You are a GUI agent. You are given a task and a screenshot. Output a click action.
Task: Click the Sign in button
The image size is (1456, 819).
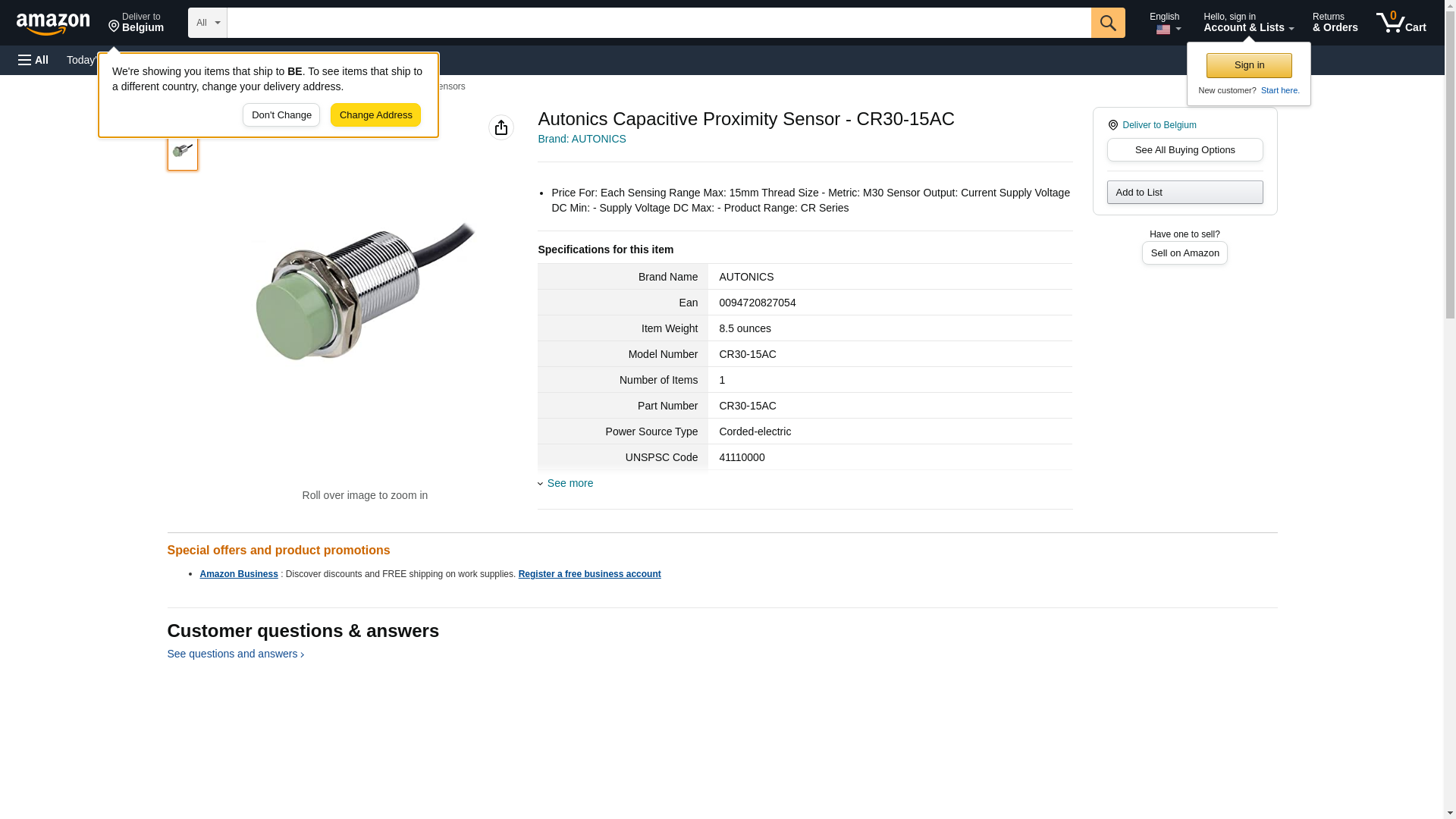[1249, 65]
